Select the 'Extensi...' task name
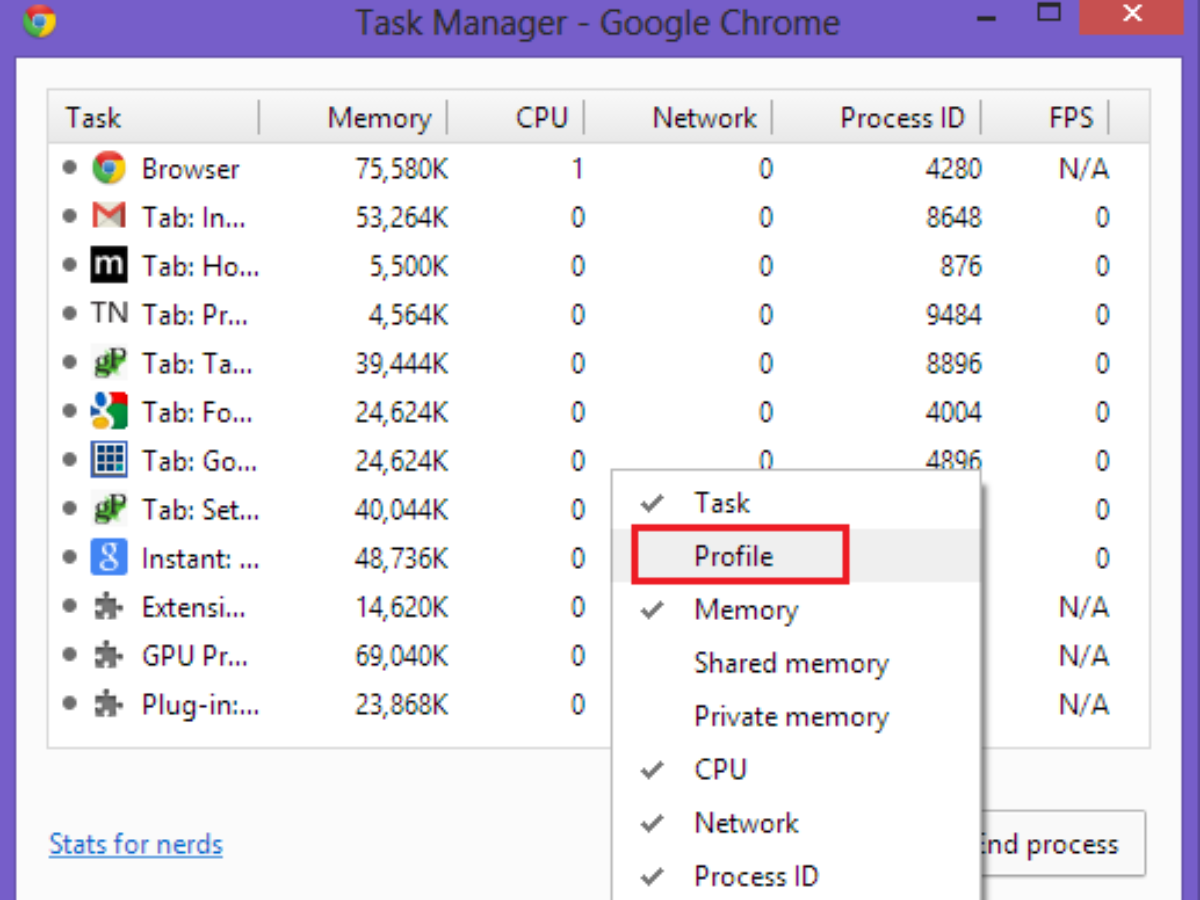Image resolution: width=1200 pixels, height=900 pixels. (x=194, y=608)
